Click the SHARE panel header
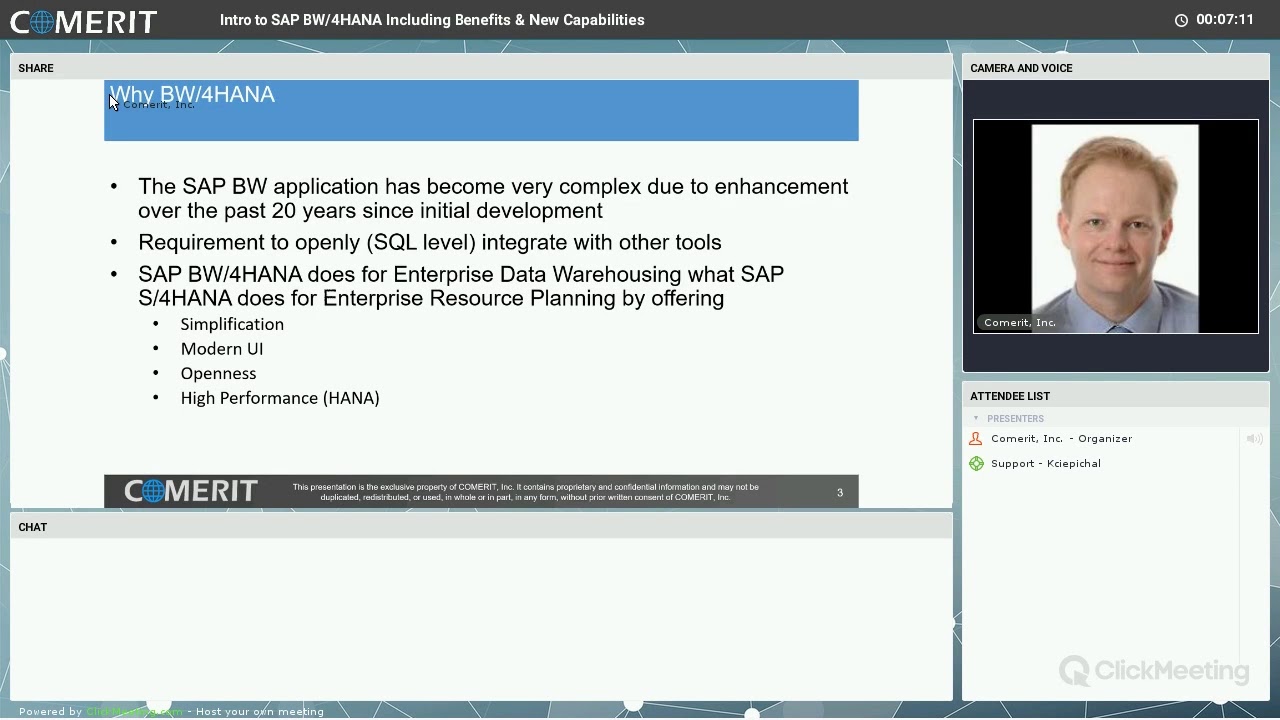The height and width of the screenshot is (720, 1280). [x=481, y=68]
